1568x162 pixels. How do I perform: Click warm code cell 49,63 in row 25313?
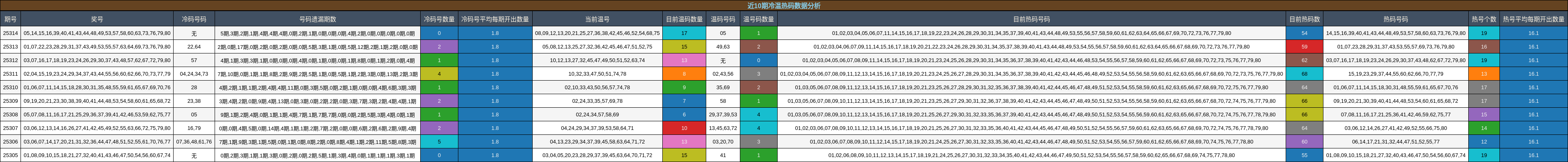pos(723,47)
